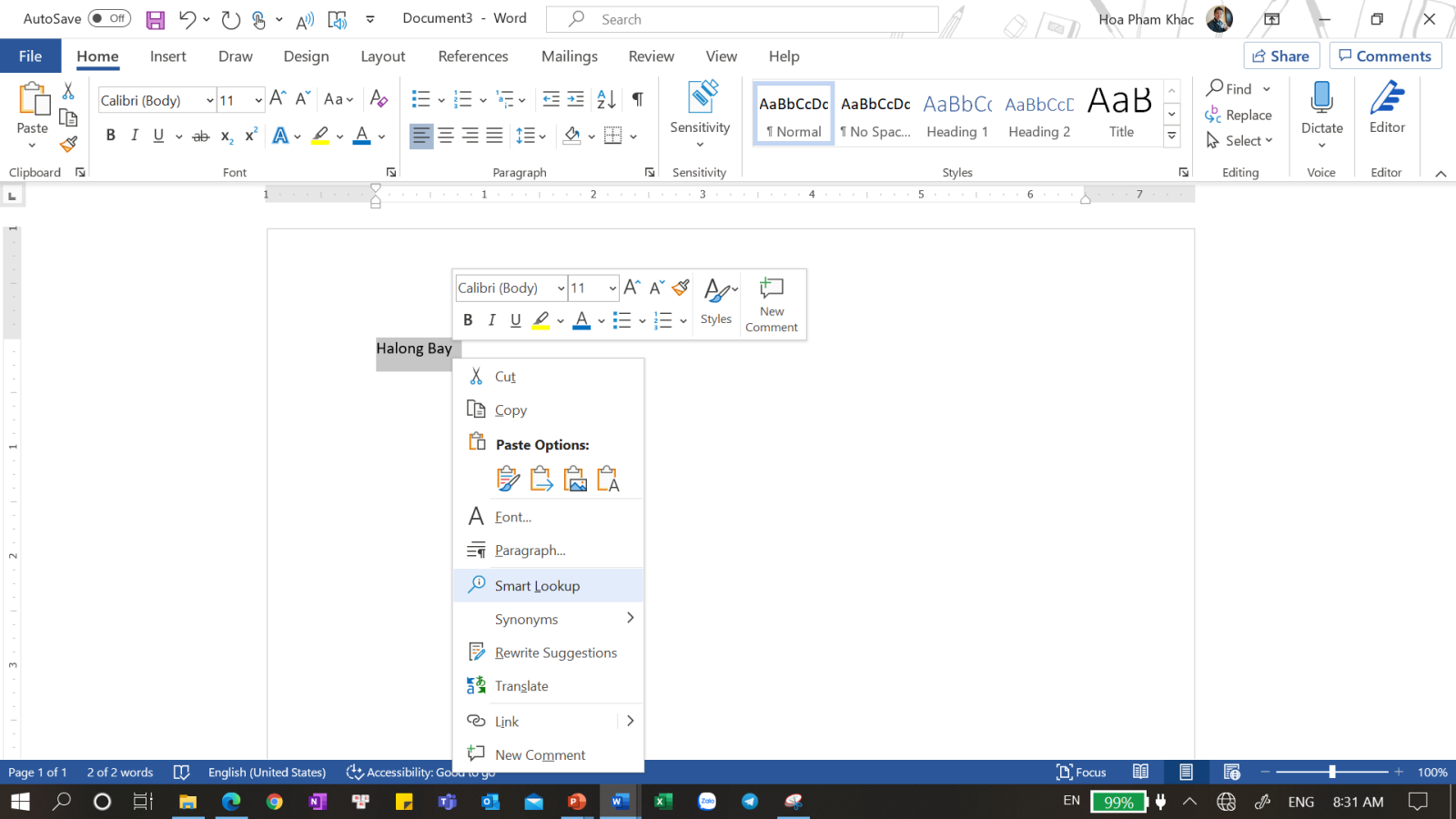Viewport: 1456px width, 819px height.
Task: Click the Dictate microphone icon
Action: [1321, 98]
